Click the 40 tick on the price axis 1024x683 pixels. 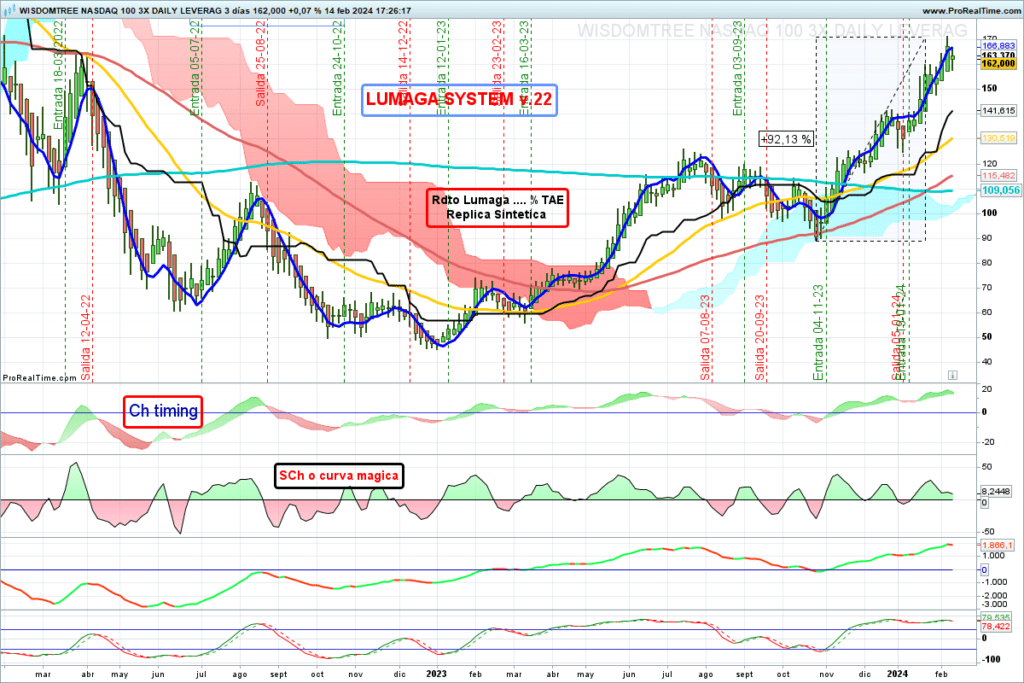pyautogui.click(x=987, y=362)
